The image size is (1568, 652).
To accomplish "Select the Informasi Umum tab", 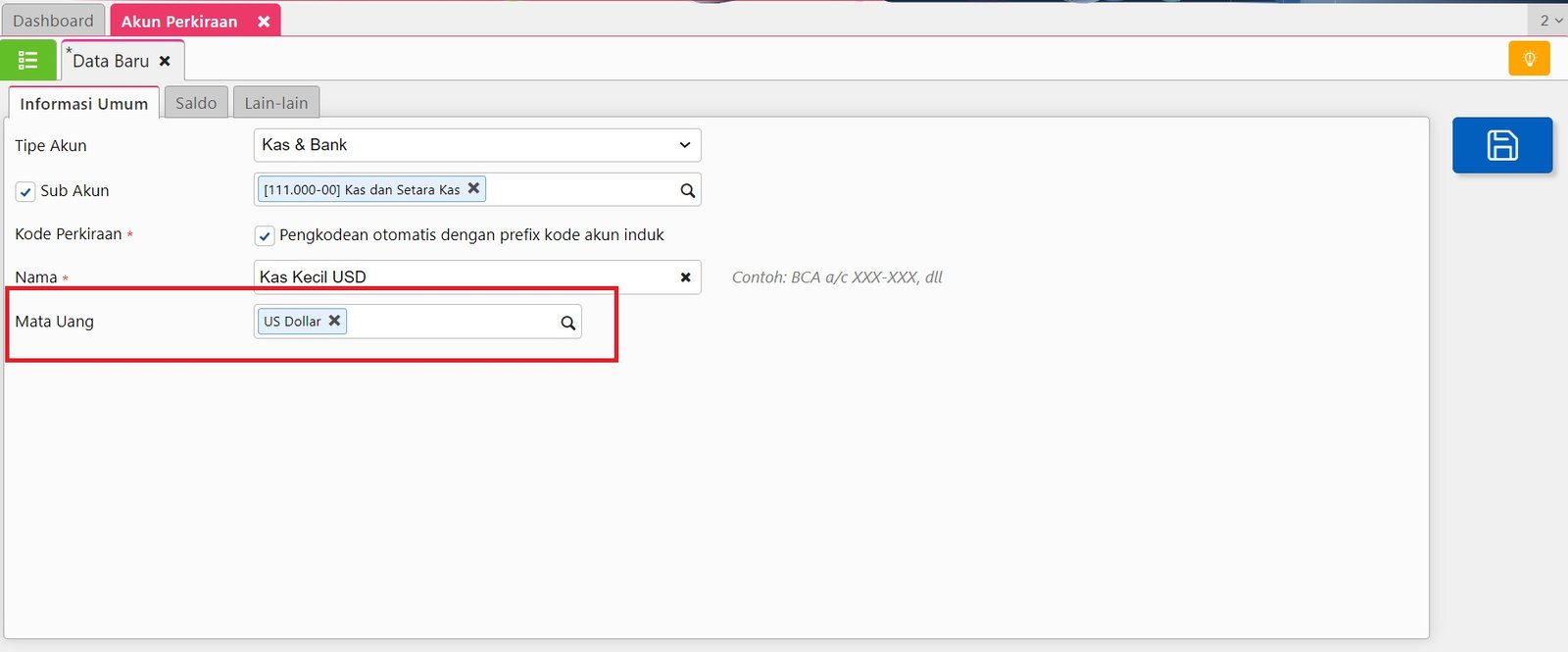I will [83, 103].
